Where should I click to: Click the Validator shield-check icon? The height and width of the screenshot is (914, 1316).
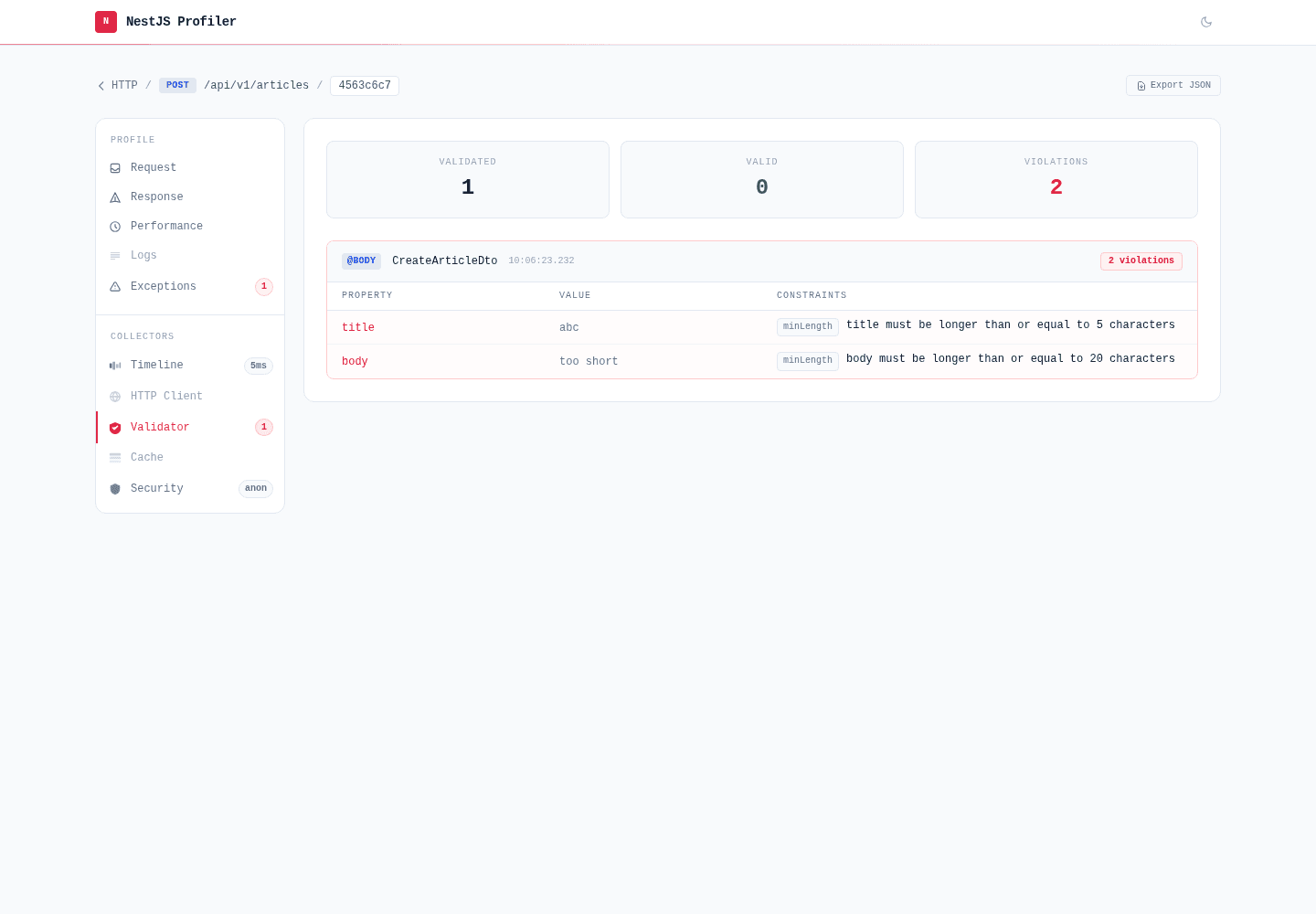click(x=115, y=428)
